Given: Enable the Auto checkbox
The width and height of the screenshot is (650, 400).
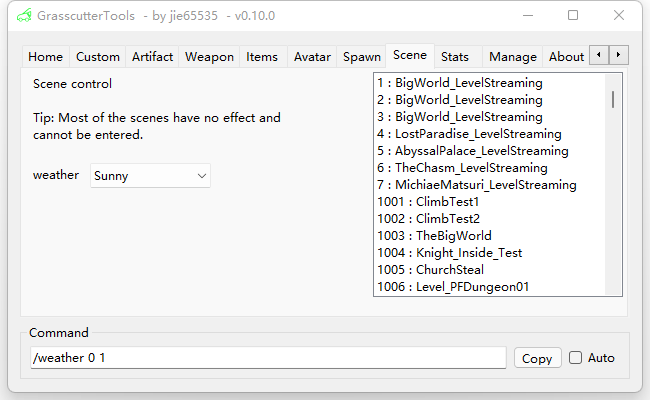Looking at the screenshot, I should tap(575, 358).
